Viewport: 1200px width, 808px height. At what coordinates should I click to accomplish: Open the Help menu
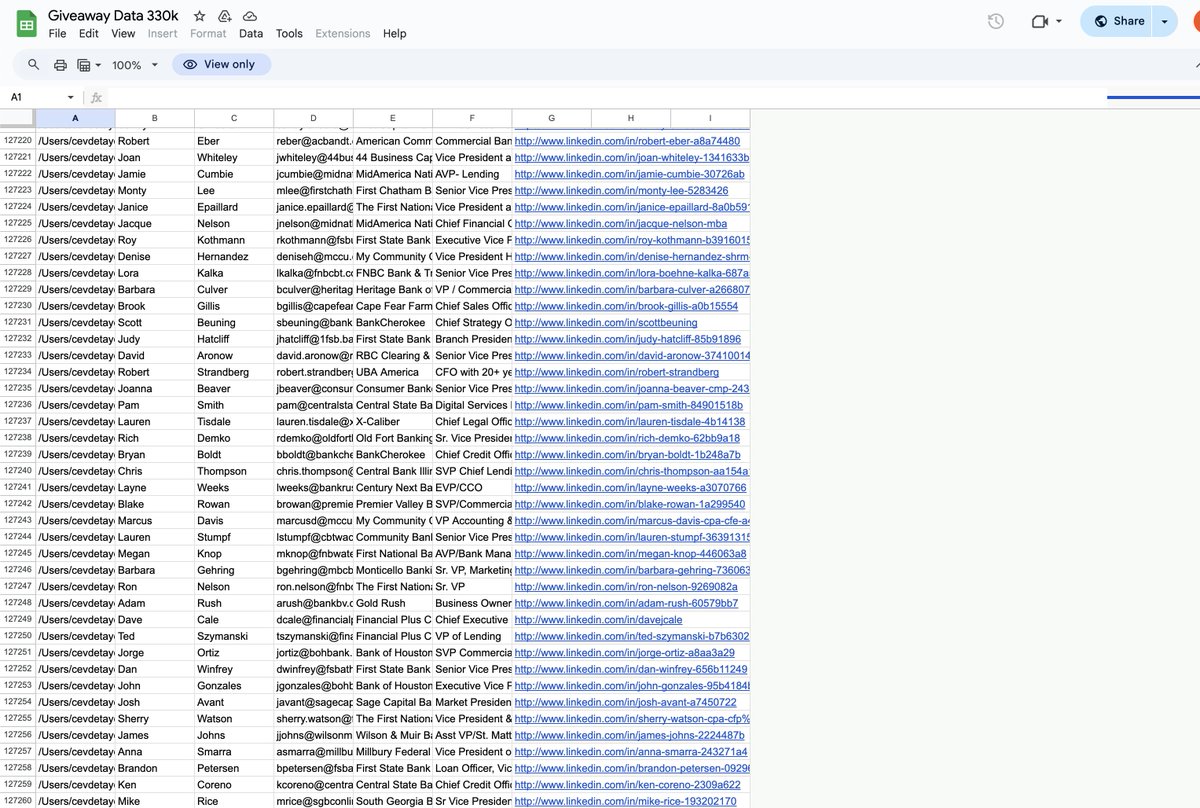coord(395,33)
